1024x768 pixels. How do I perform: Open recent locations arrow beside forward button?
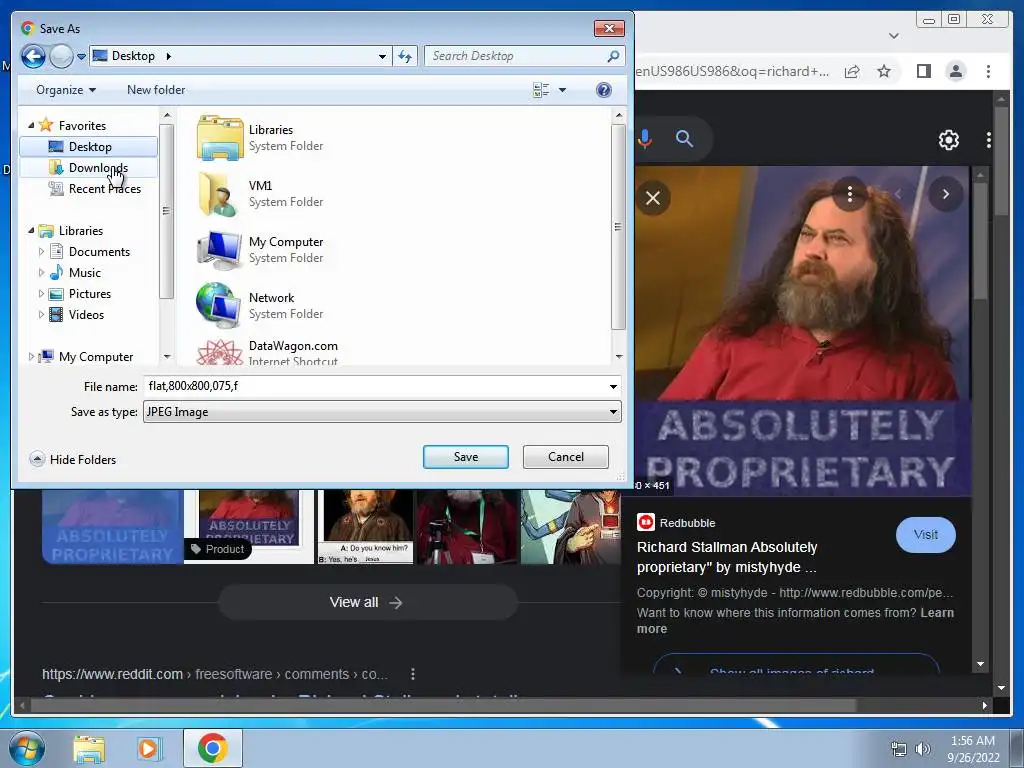[x=81, y=57]
